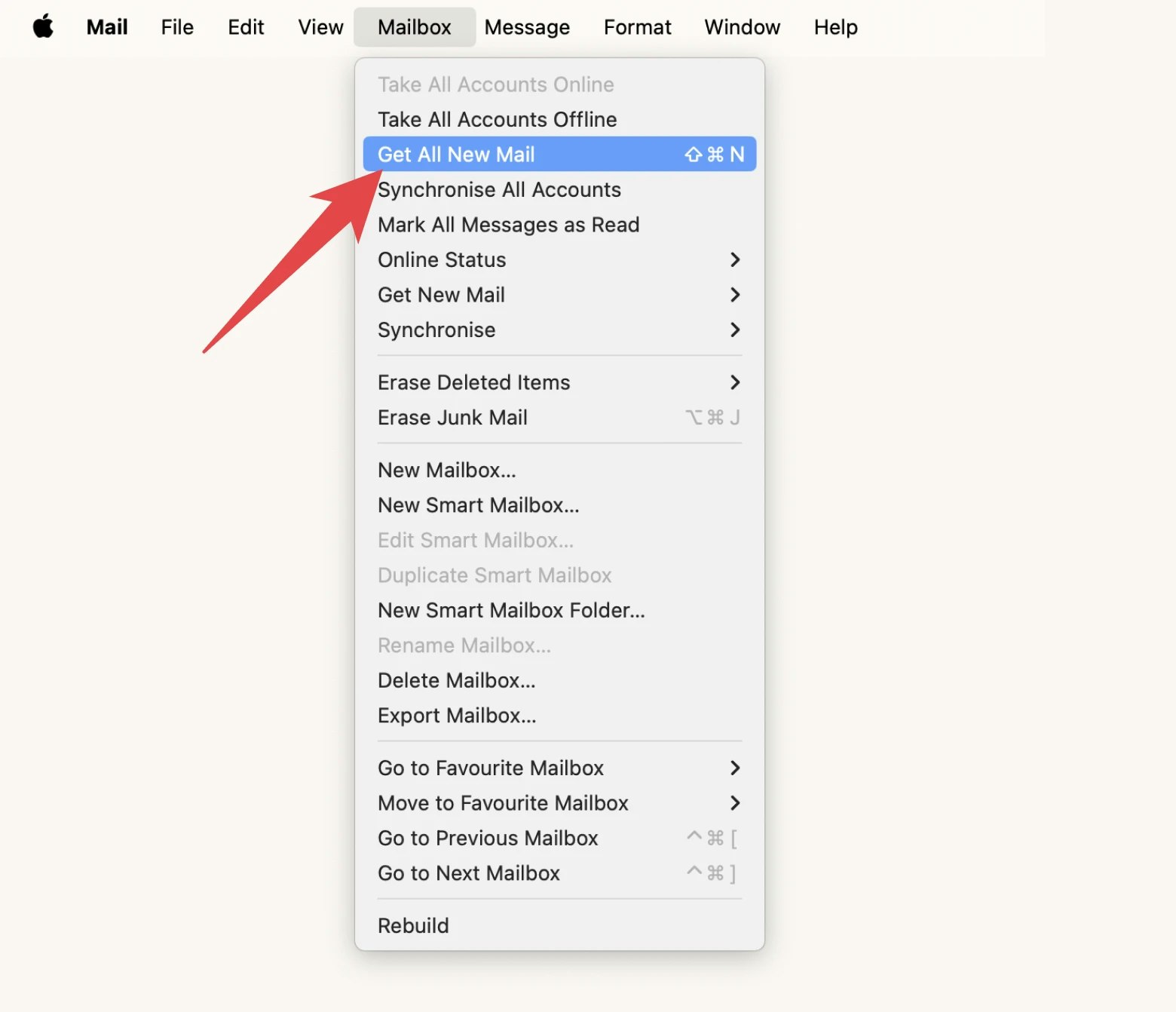Screen dimensions: 1176x1012
Task: Open the Message menu
Action: (527, 27)
